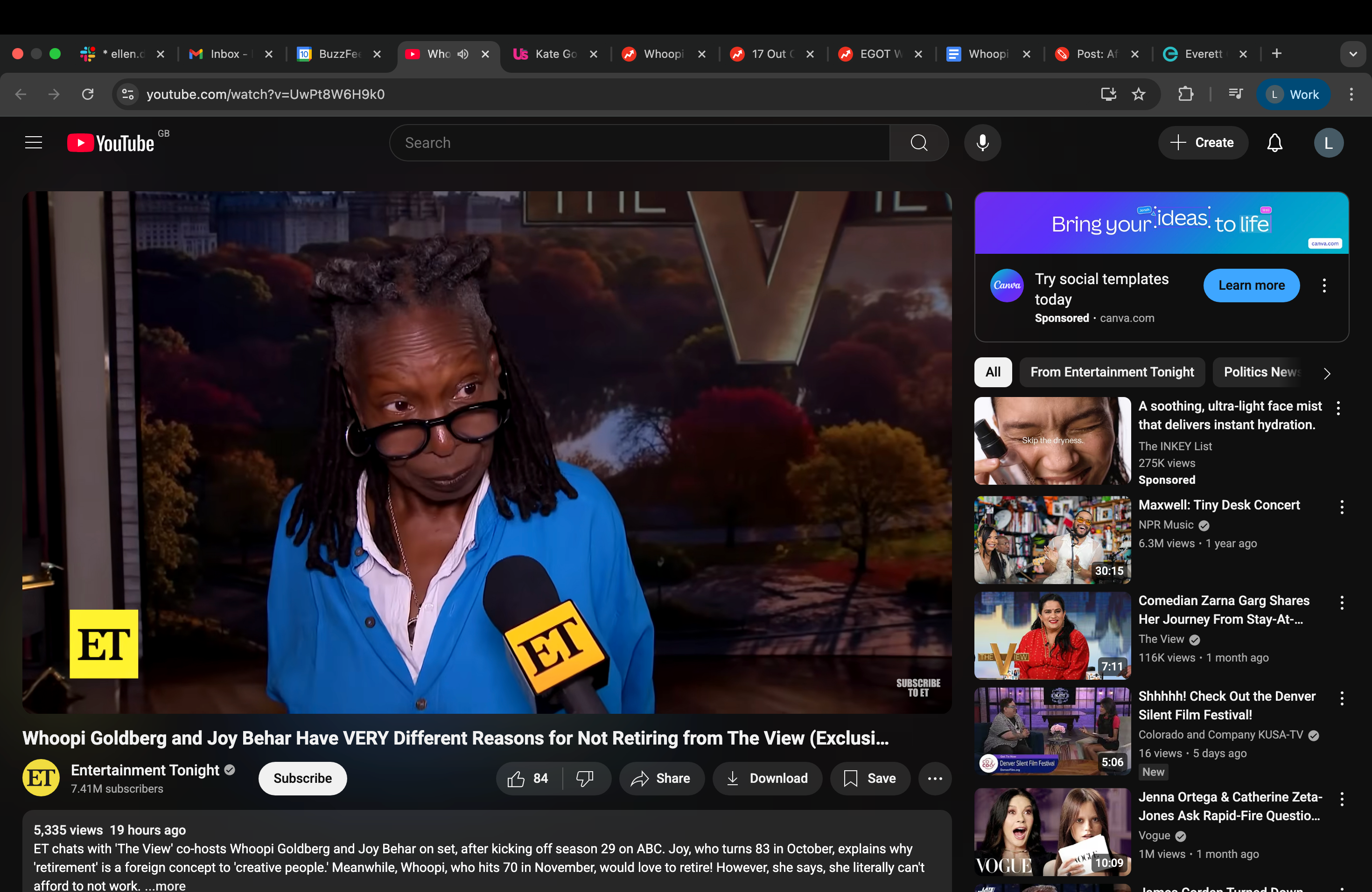1372x892 pixels.
Task: Select the All filter chip
Action: tap(993, 372)
